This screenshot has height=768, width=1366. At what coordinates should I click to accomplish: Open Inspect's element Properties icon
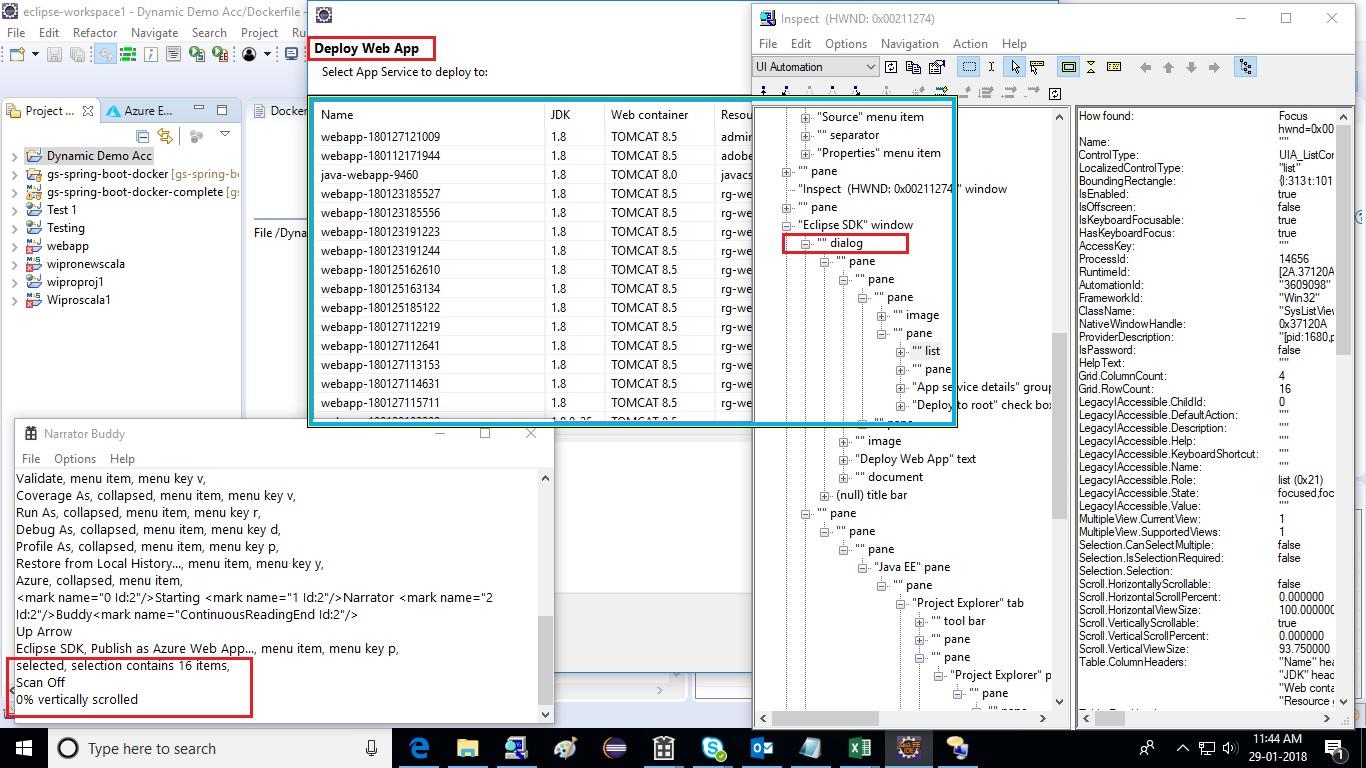(935, 67)
